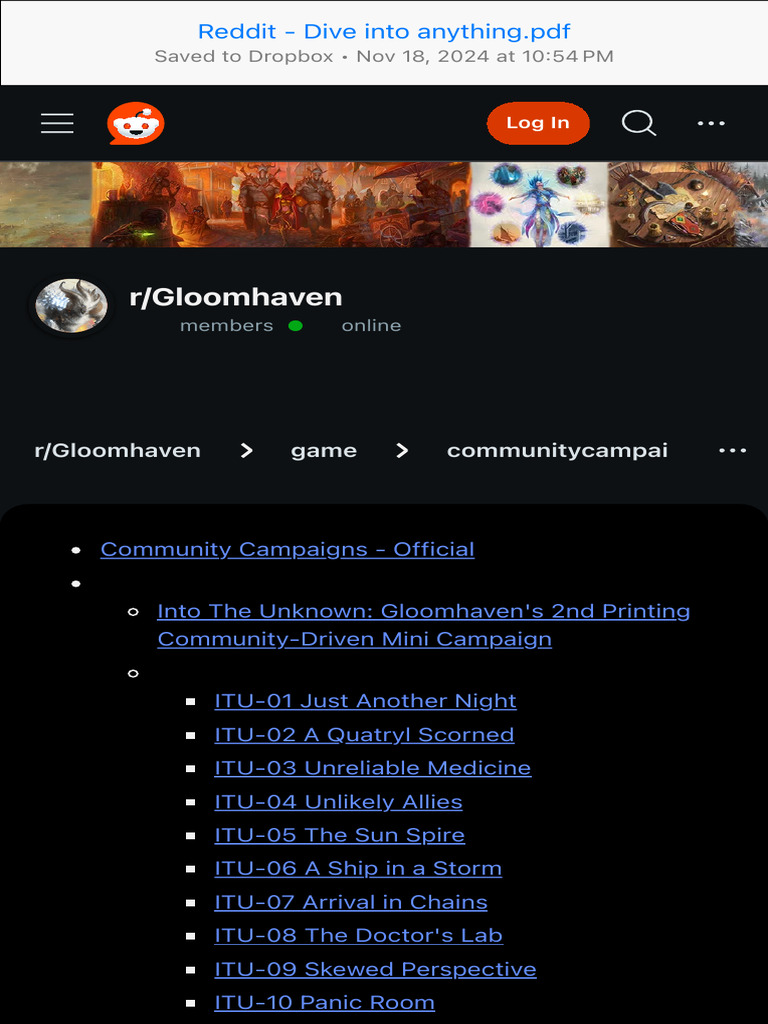This screenshot has width=768, height=1024.
Task: Click the Reddit Snoo logo
Action: (136, 123)
